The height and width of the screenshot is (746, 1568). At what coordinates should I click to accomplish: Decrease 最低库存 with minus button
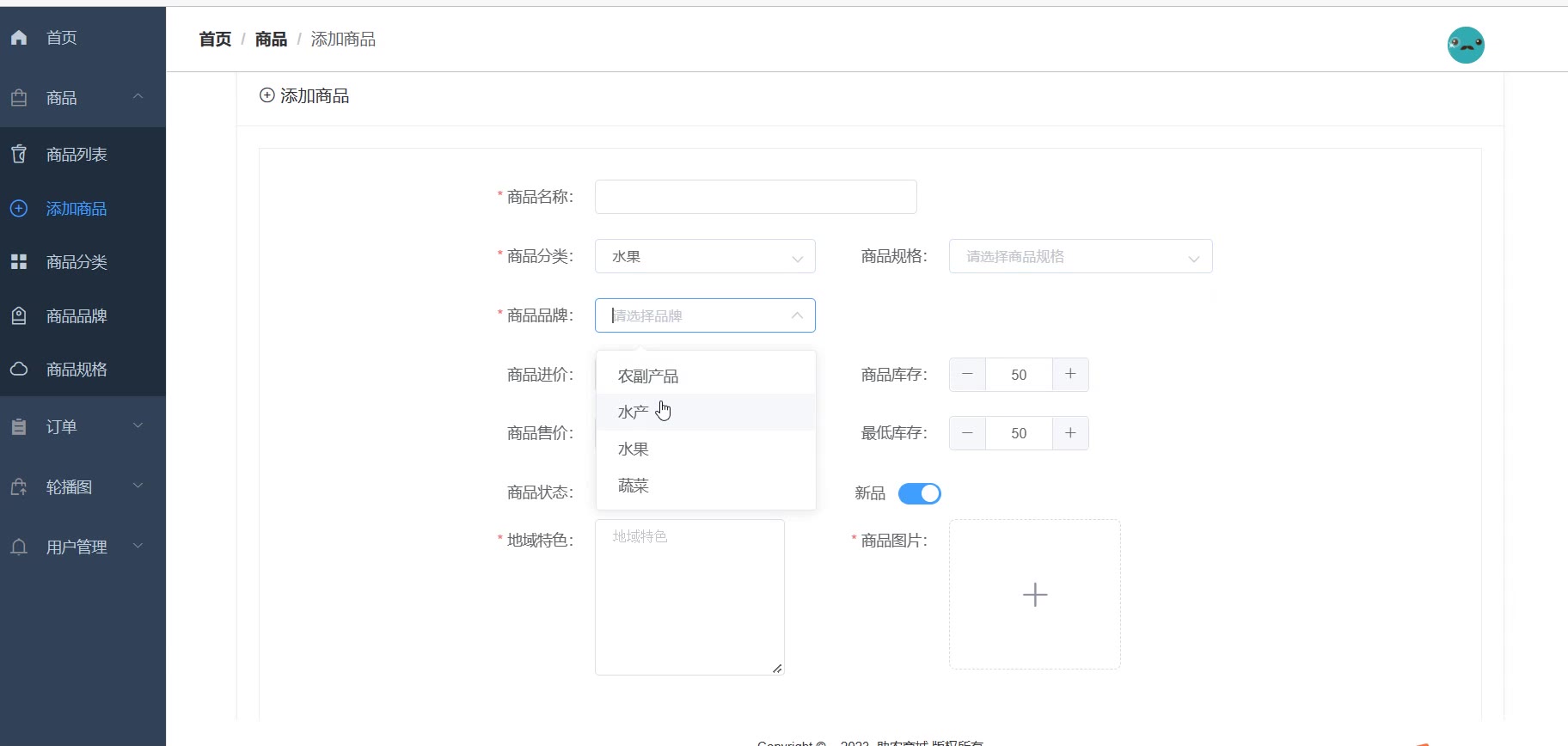click(967, 433)
